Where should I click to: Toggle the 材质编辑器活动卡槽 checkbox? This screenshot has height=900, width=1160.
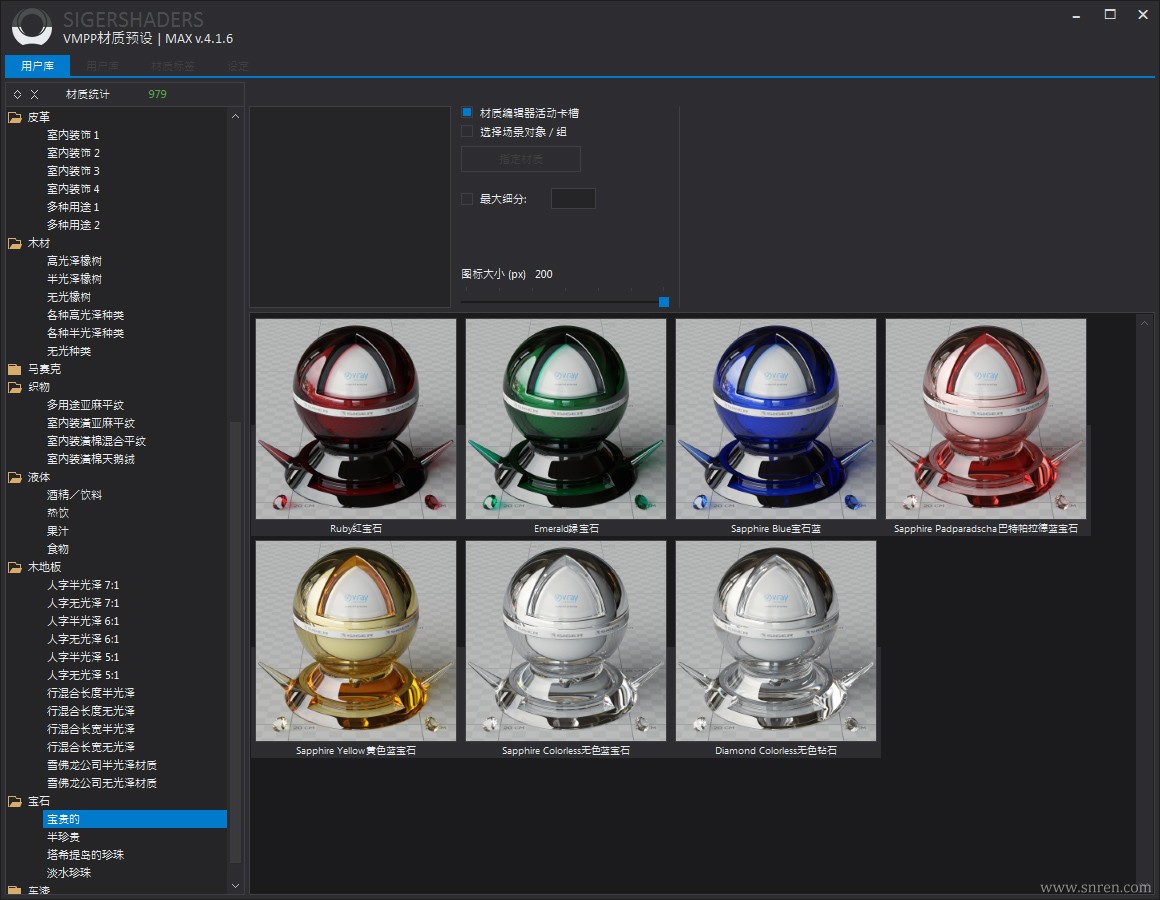coord(467,113)
